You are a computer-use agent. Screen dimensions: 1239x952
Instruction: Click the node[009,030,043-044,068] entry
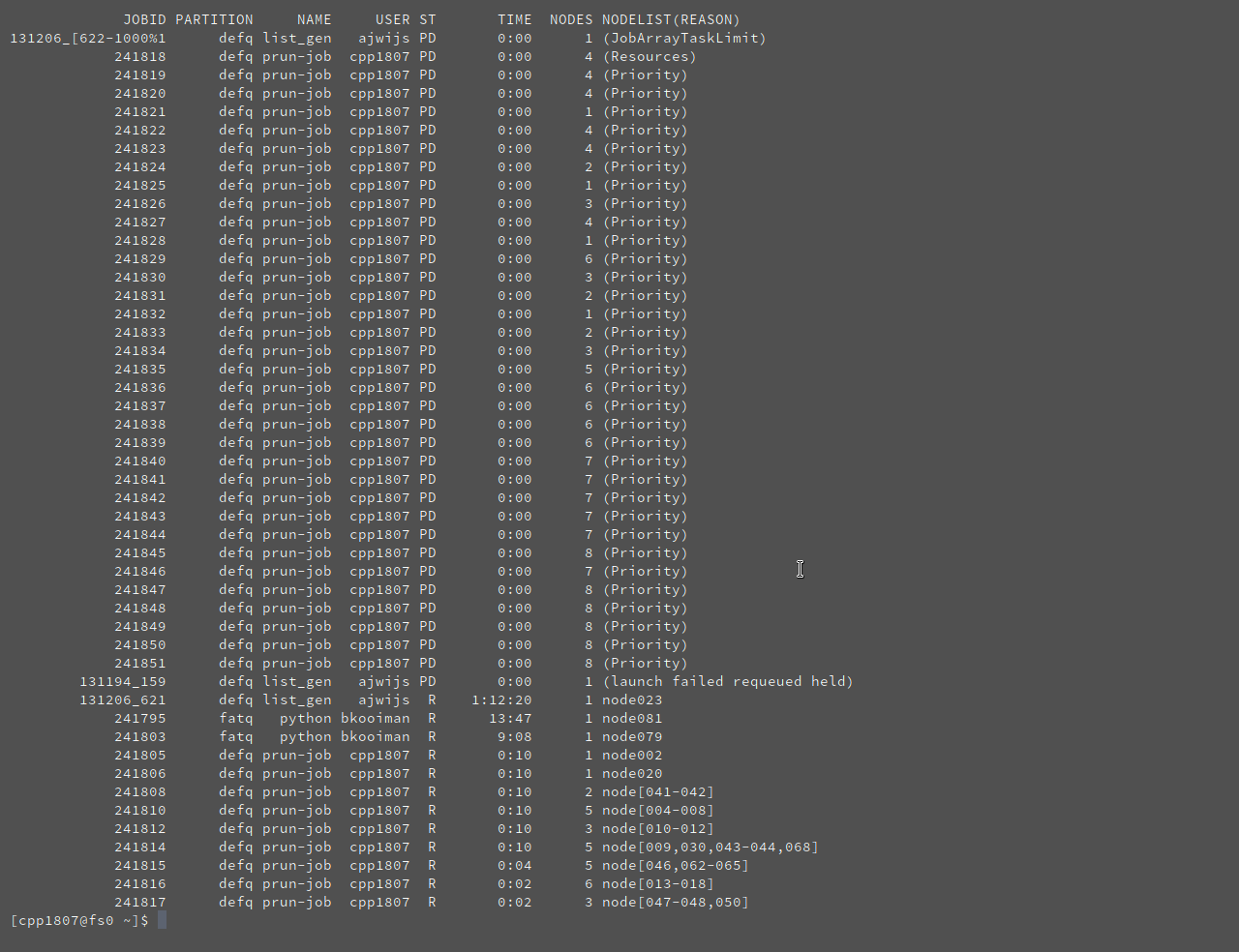(x=710, y=847)
